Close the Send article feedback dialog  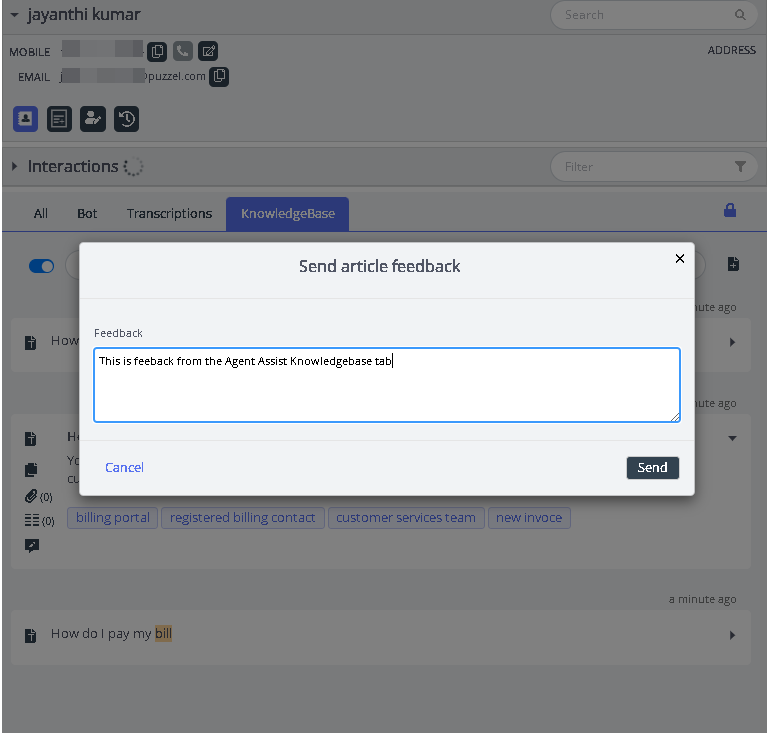(x=680, y=259)
